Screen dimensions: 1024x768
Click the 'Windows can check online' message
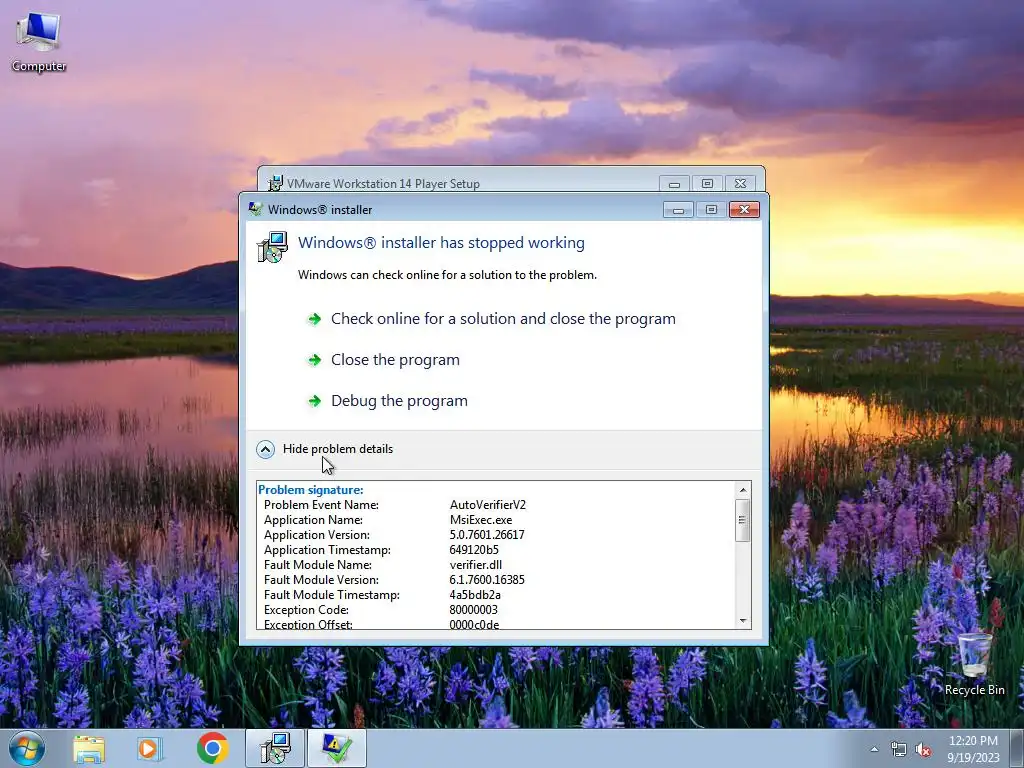coord(447,275)
